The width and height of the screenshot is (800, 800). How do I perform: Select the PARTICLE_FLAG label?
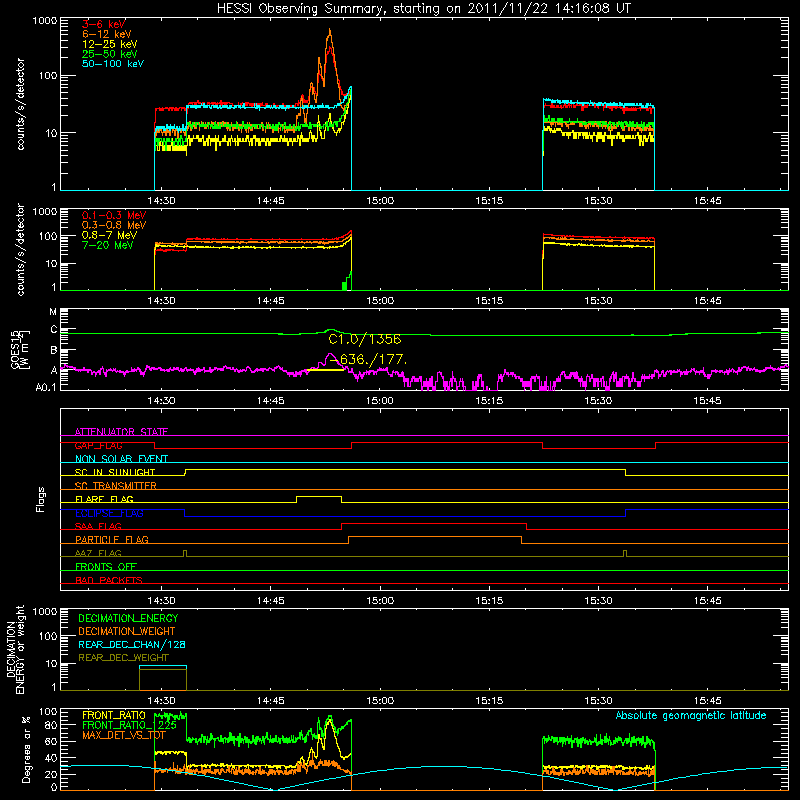pyautogui.click(x=112, y=539)
